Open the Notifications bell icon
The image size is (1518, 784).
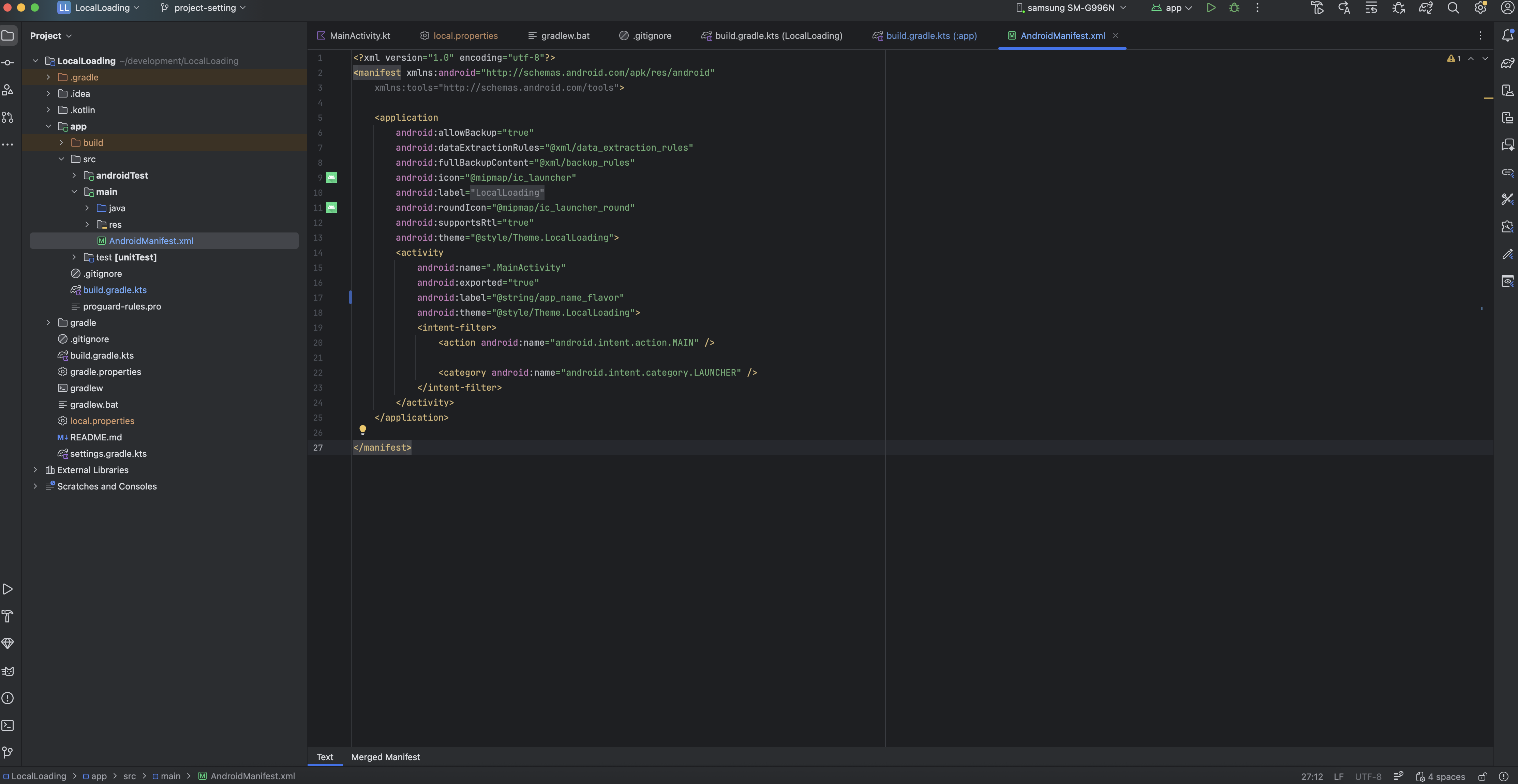pos(1507,35)
